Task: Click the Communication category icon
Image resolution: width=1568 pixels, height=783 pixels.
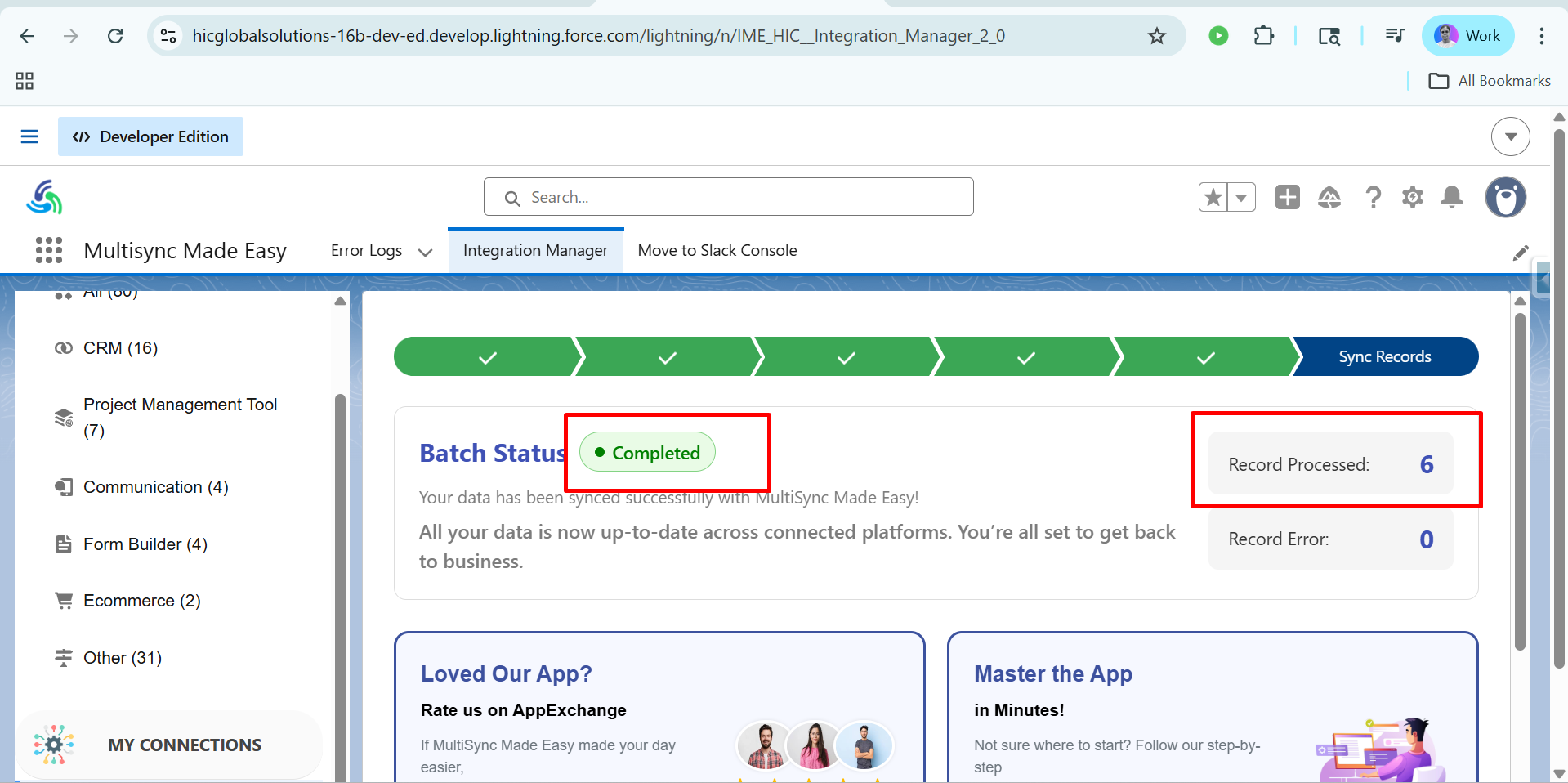Action: point(64,487)
